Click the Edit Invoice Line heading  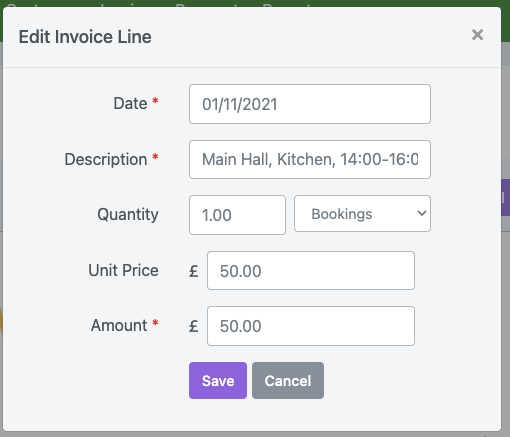coord(85,37)
